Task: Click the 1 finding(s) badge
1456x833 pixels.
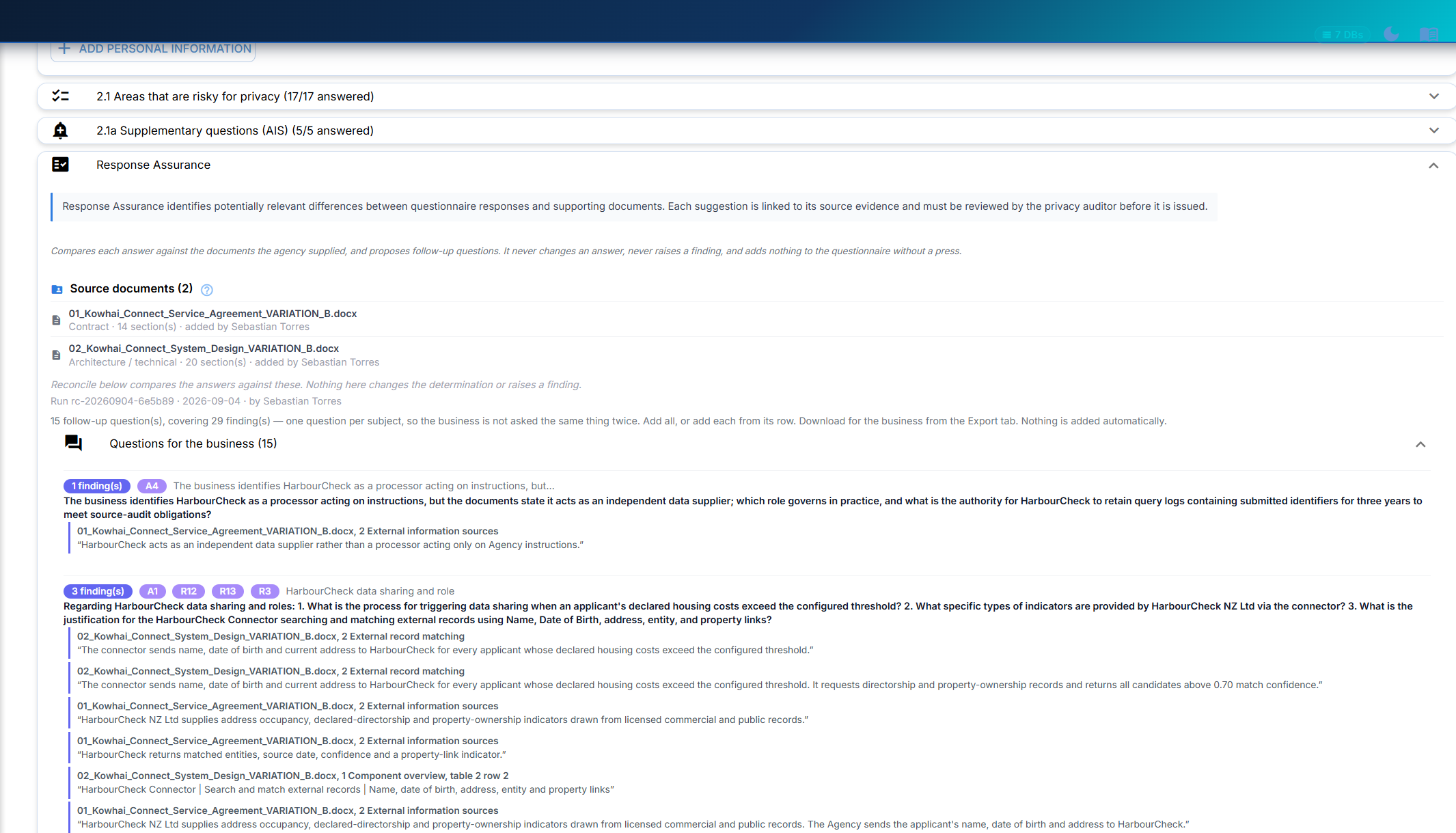Action: [x=97, y=486]
